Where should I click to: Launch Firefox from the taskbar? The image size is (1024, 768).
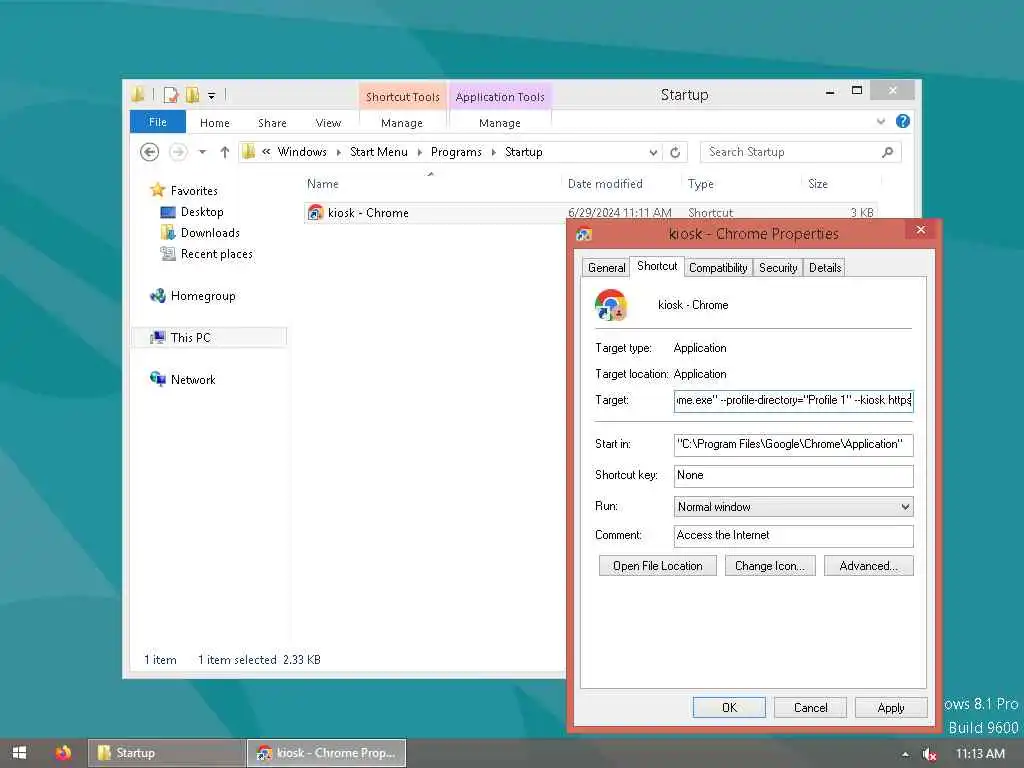click(x=63, y=753)
